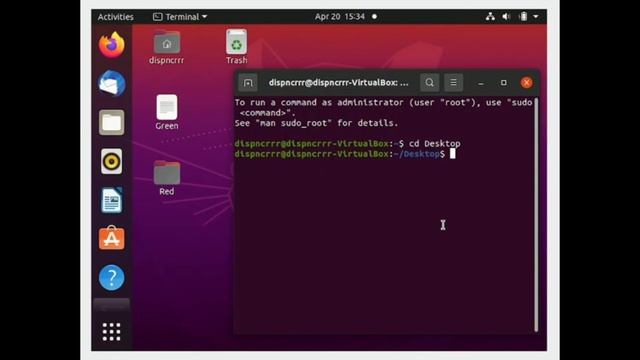Image resolution: width=640 pixels, height=360 pixels.
Task: Minimize the terminal window
Action: pyautogui.click(x=481, y=83)
